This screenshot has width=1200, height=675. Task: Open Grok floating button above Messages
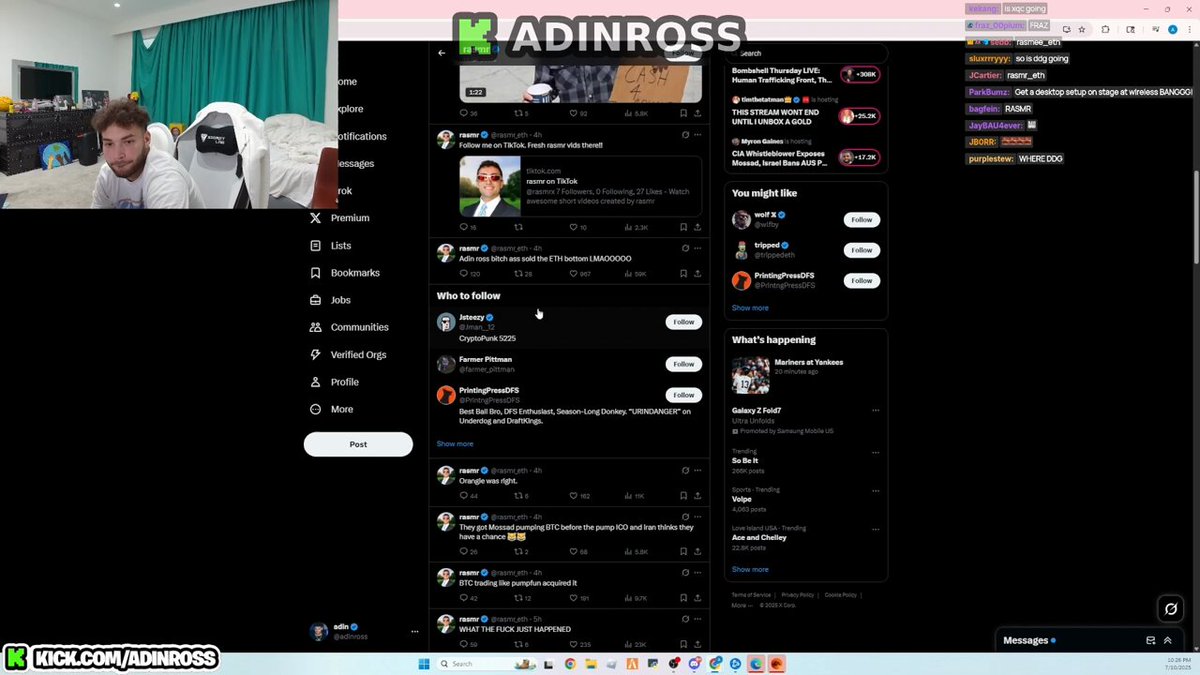point(1169,609)
